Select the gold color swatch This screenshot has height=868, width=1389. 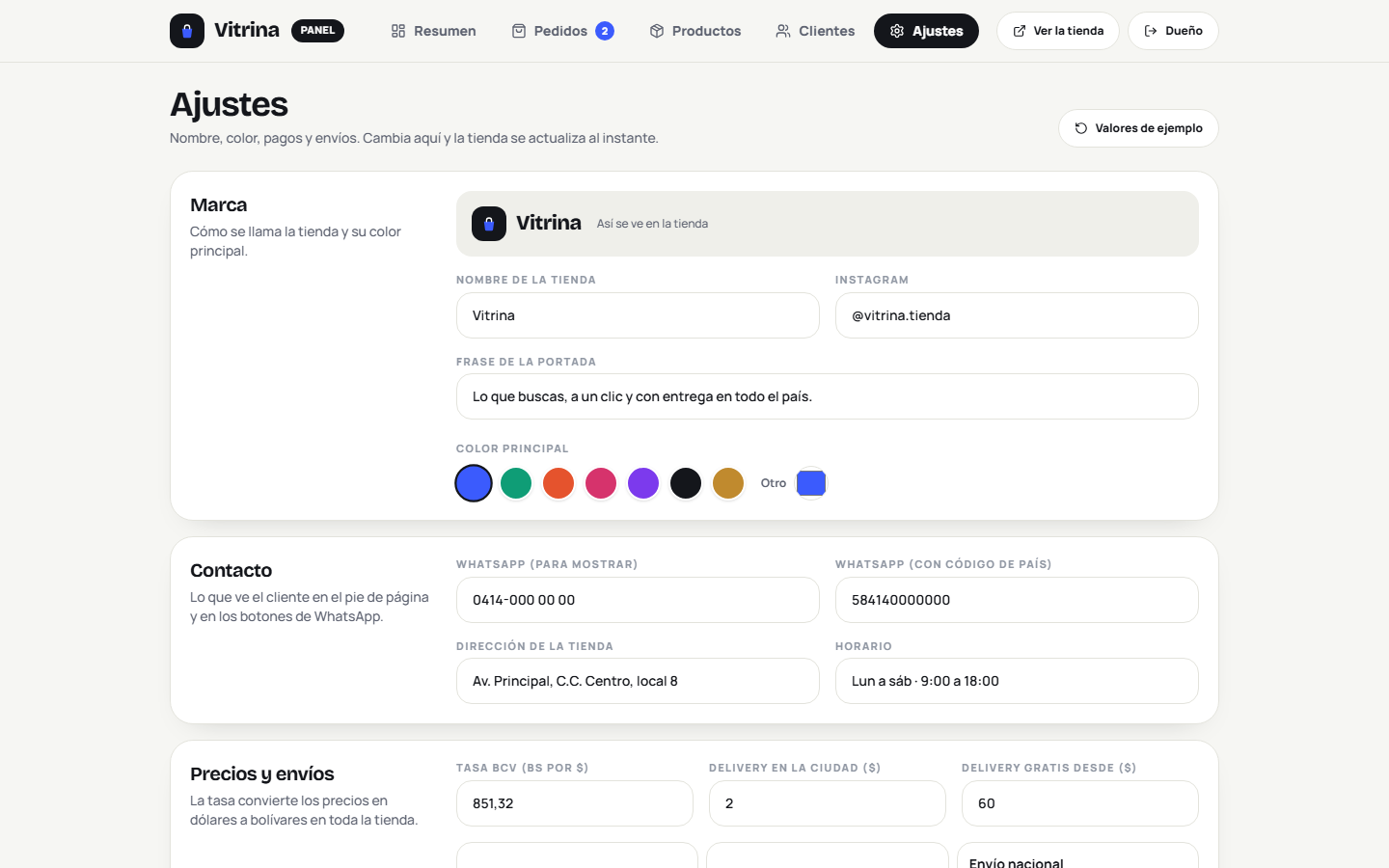tap(728, 483)
